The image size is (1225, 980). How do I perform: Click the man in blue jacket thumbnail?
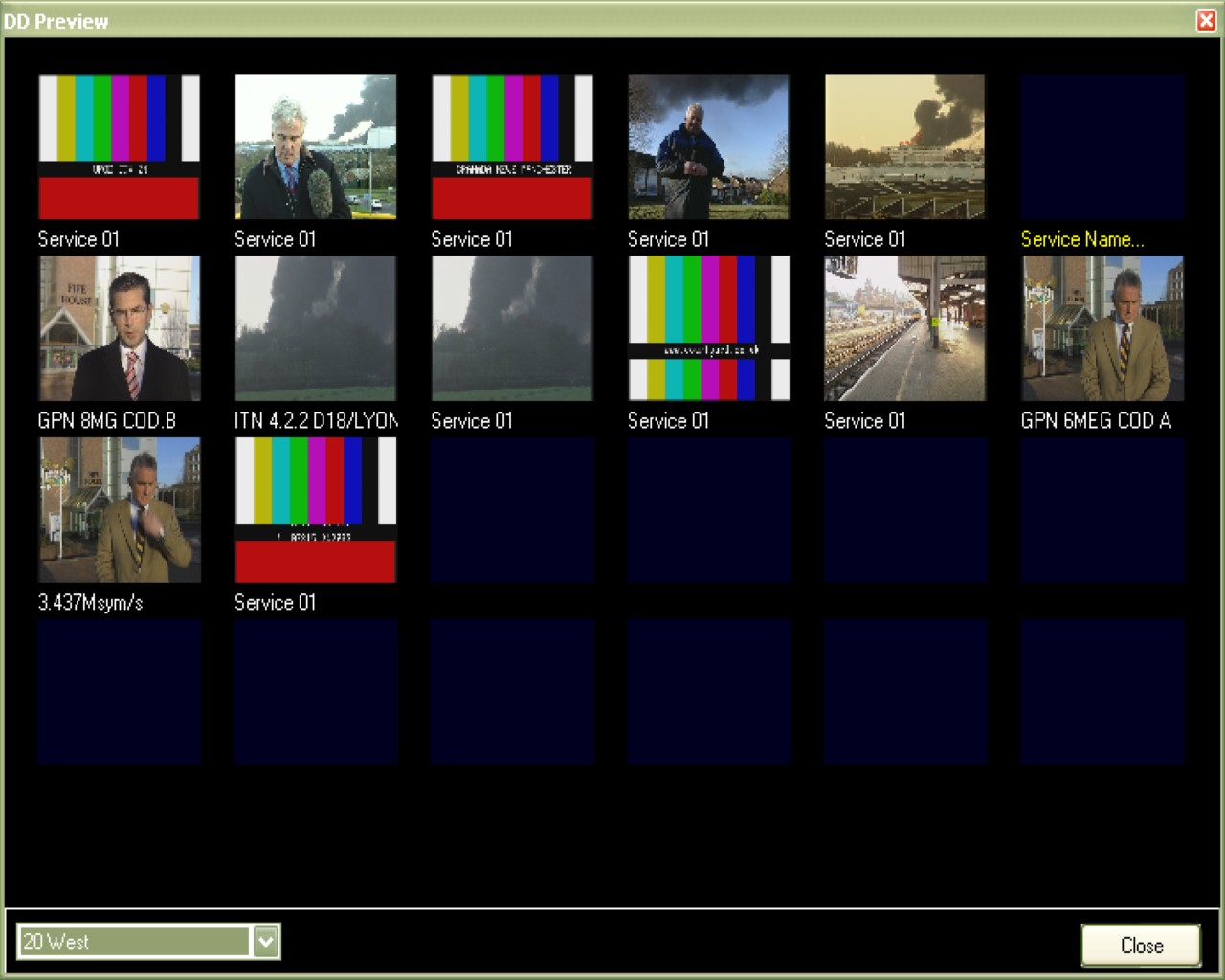click(708, 146)
